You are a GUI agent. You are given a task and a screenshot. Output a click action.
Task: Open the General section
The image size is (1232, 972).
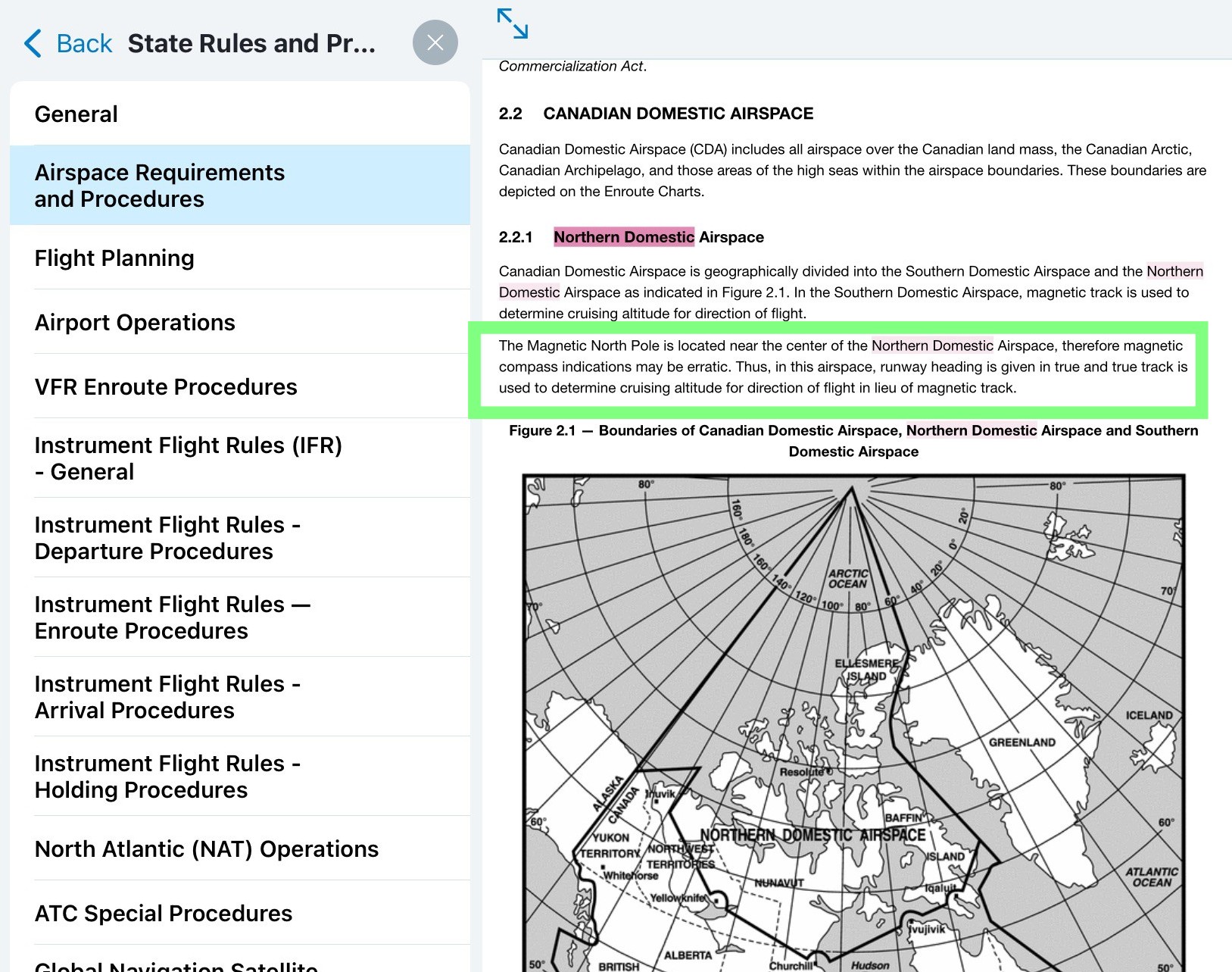[239, 114]
